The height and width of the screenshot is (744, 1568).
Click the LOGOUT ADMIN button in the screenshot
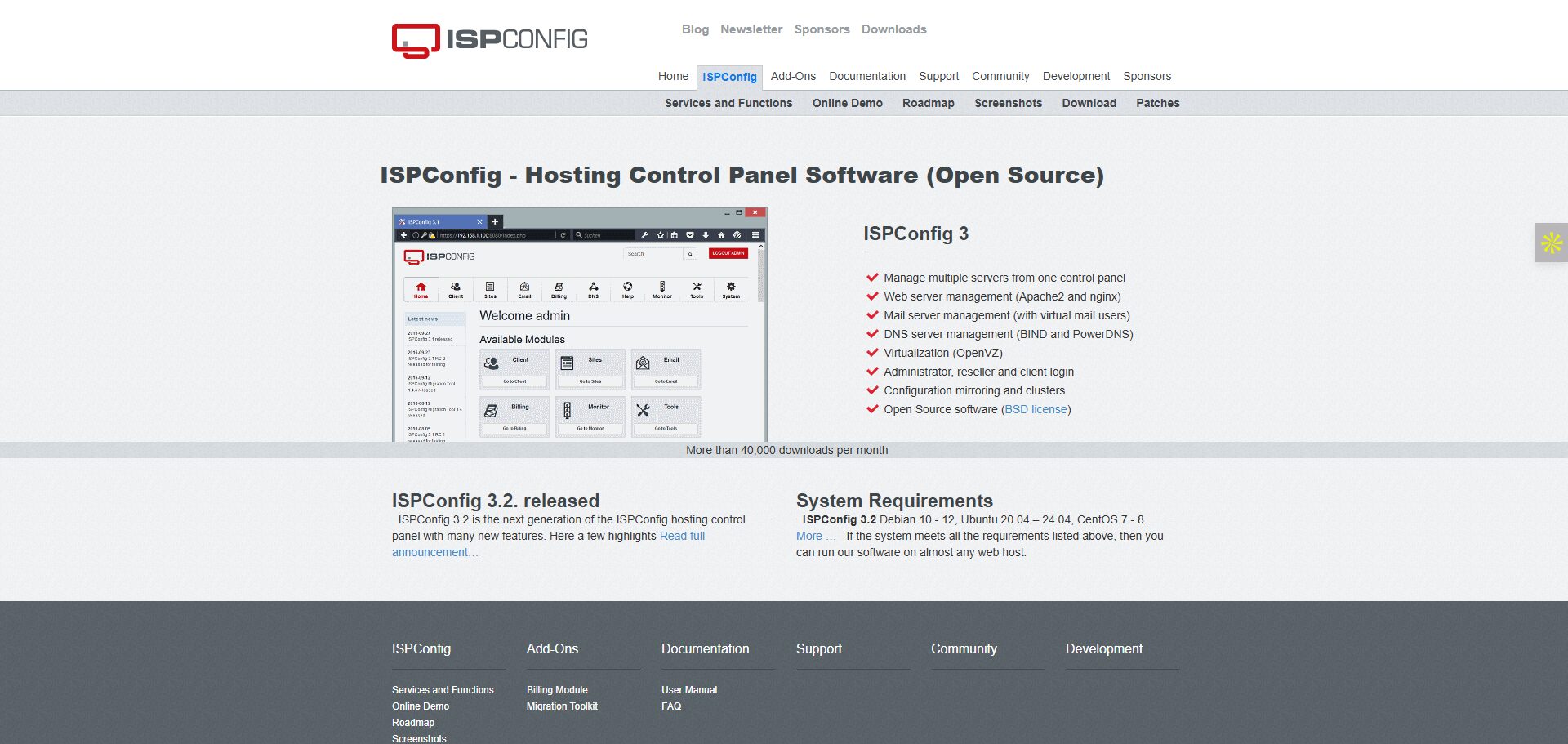[x=728, y=253]
